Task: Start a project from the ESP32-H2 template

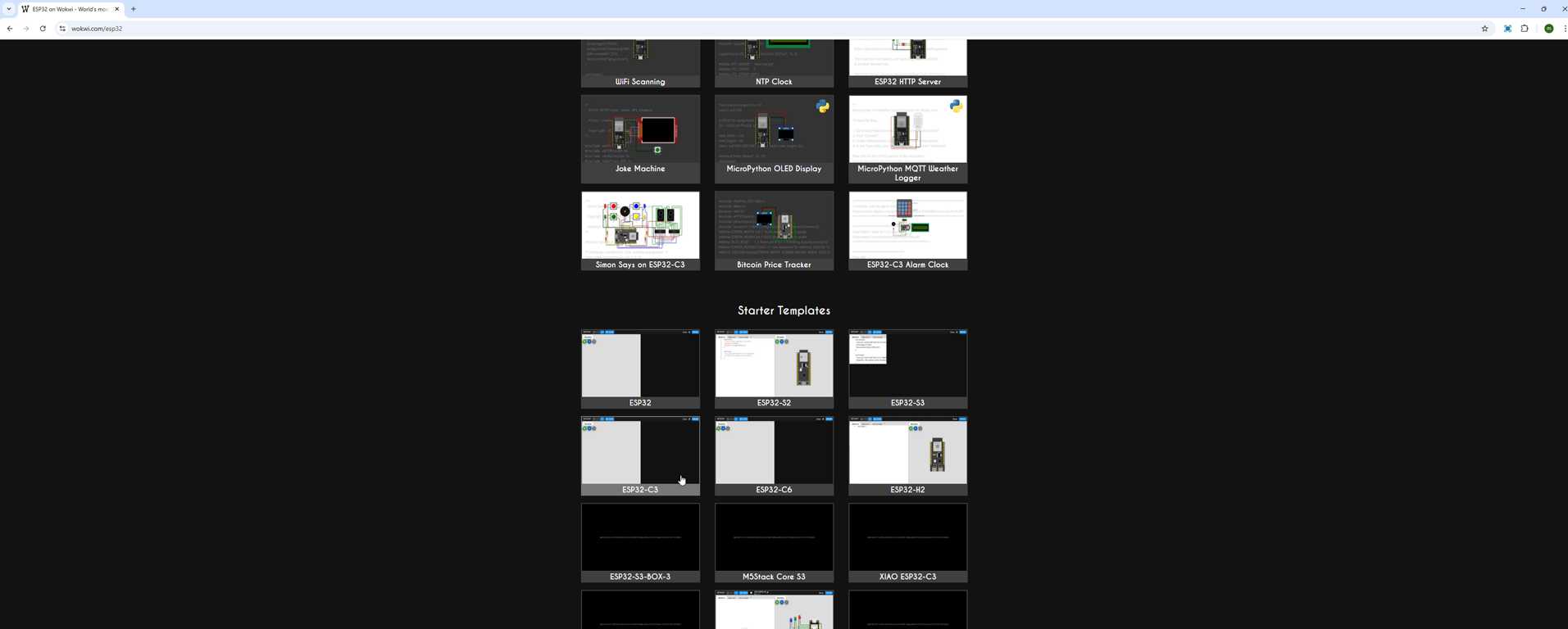Action: (907, 455)
